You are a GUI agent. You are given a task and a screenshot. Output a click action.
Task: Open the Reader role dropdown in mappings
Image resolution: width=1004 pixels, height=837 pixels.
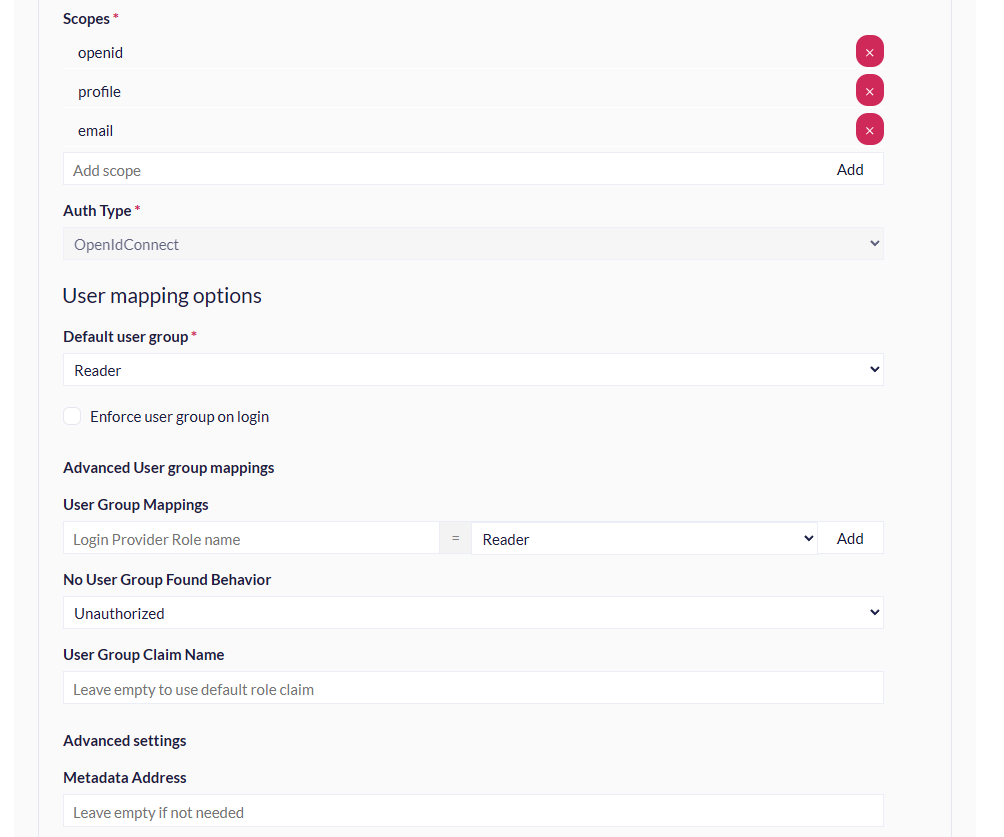click(x=644, y=537)
